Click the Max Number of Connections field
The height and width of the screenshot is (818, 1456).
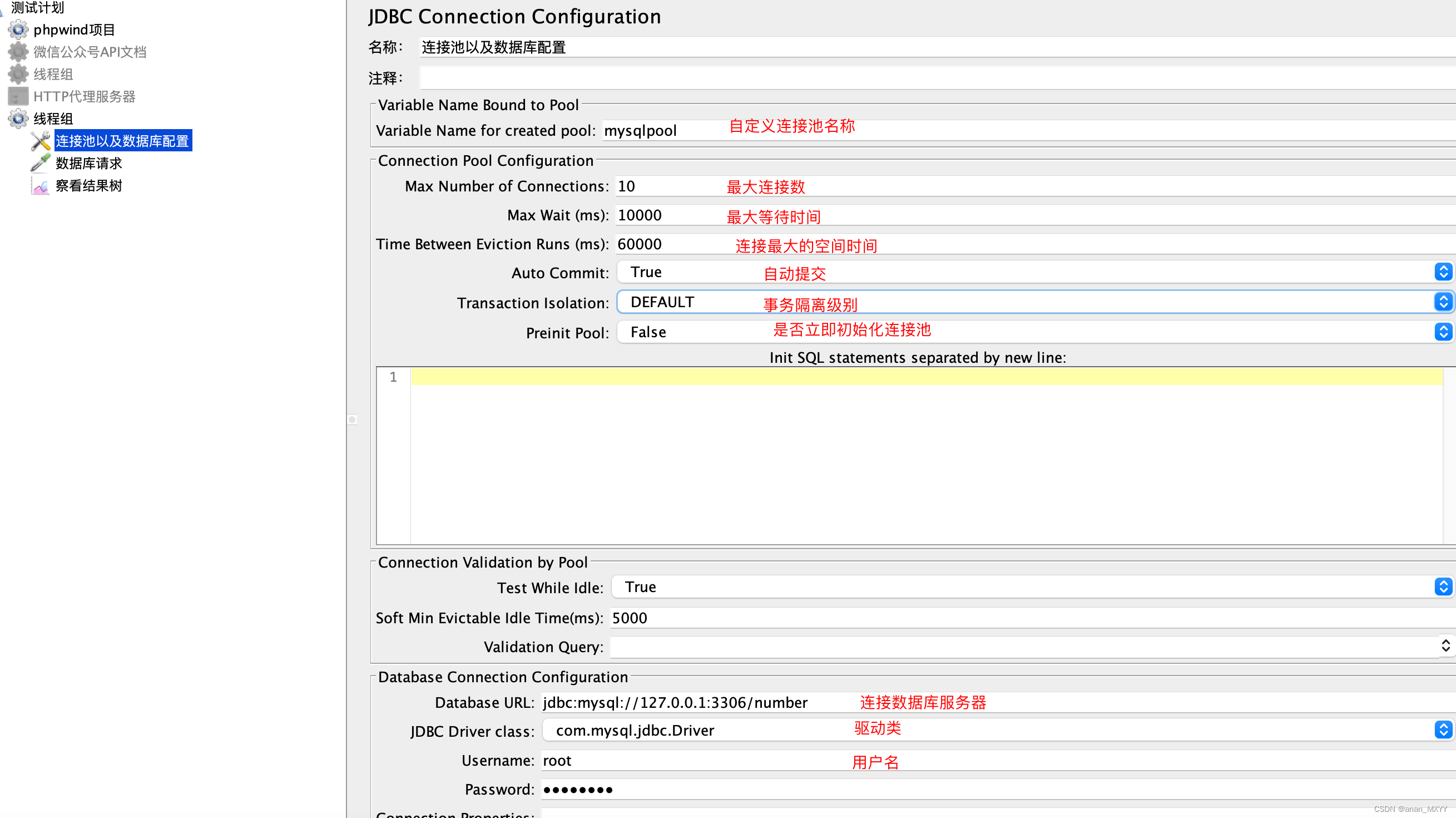point(667,186)
